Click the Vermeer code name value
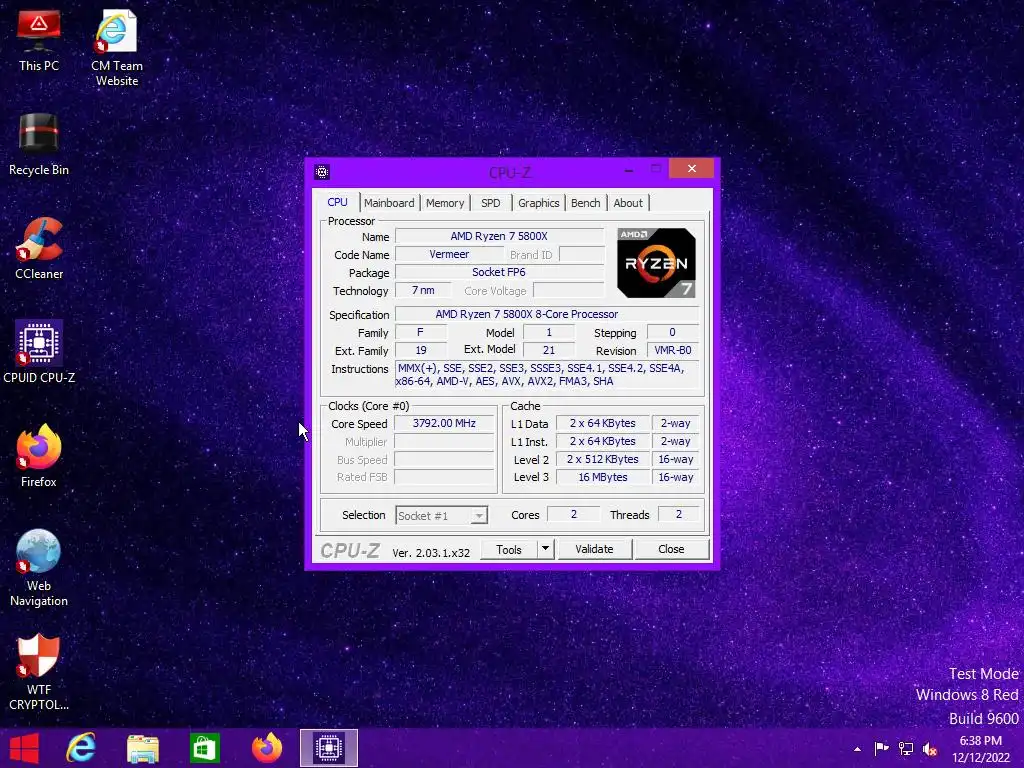1024x768 pixels. [449, 254]
